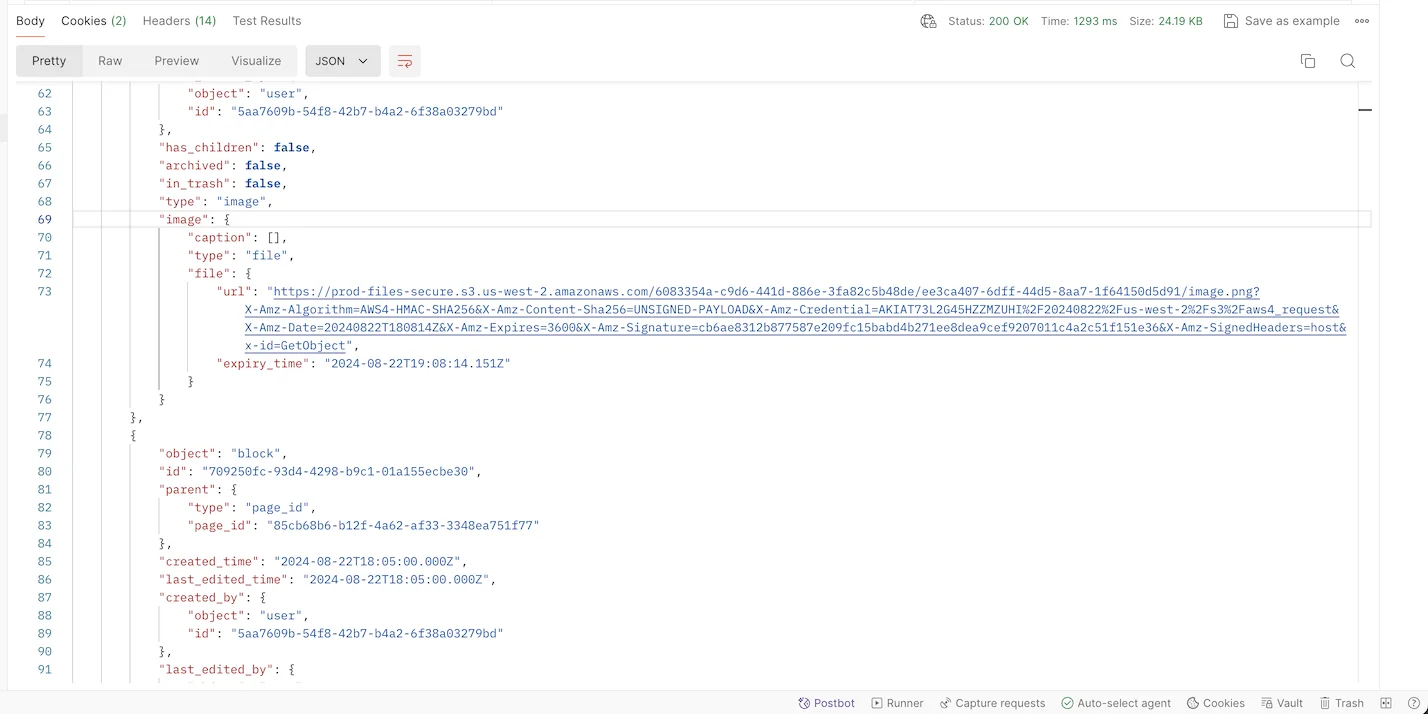Viewport: 1428px width, 714px height.
Task: Open the Vault in the footer
Action: pos(1281,703)
